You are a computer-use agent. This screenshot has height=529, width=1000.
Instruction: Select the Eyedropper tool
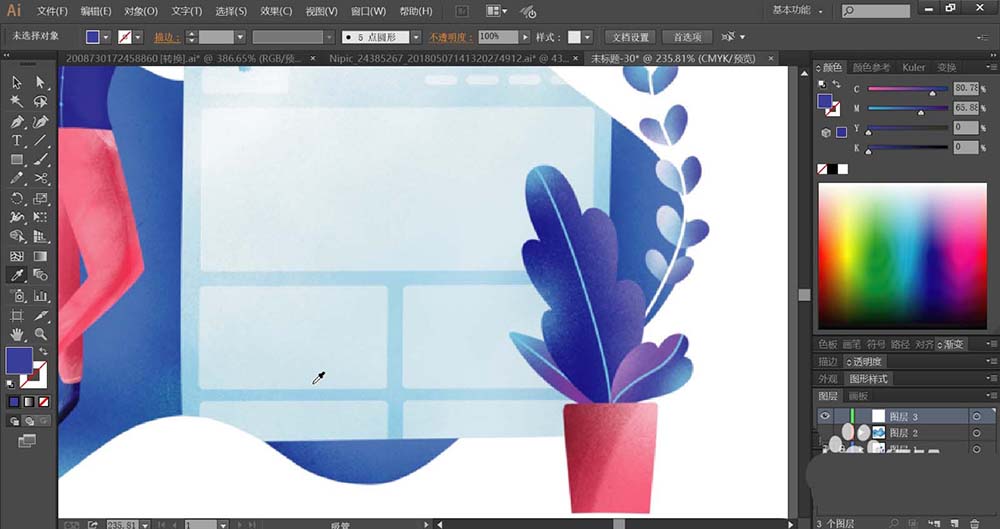[x=17, y=276]
